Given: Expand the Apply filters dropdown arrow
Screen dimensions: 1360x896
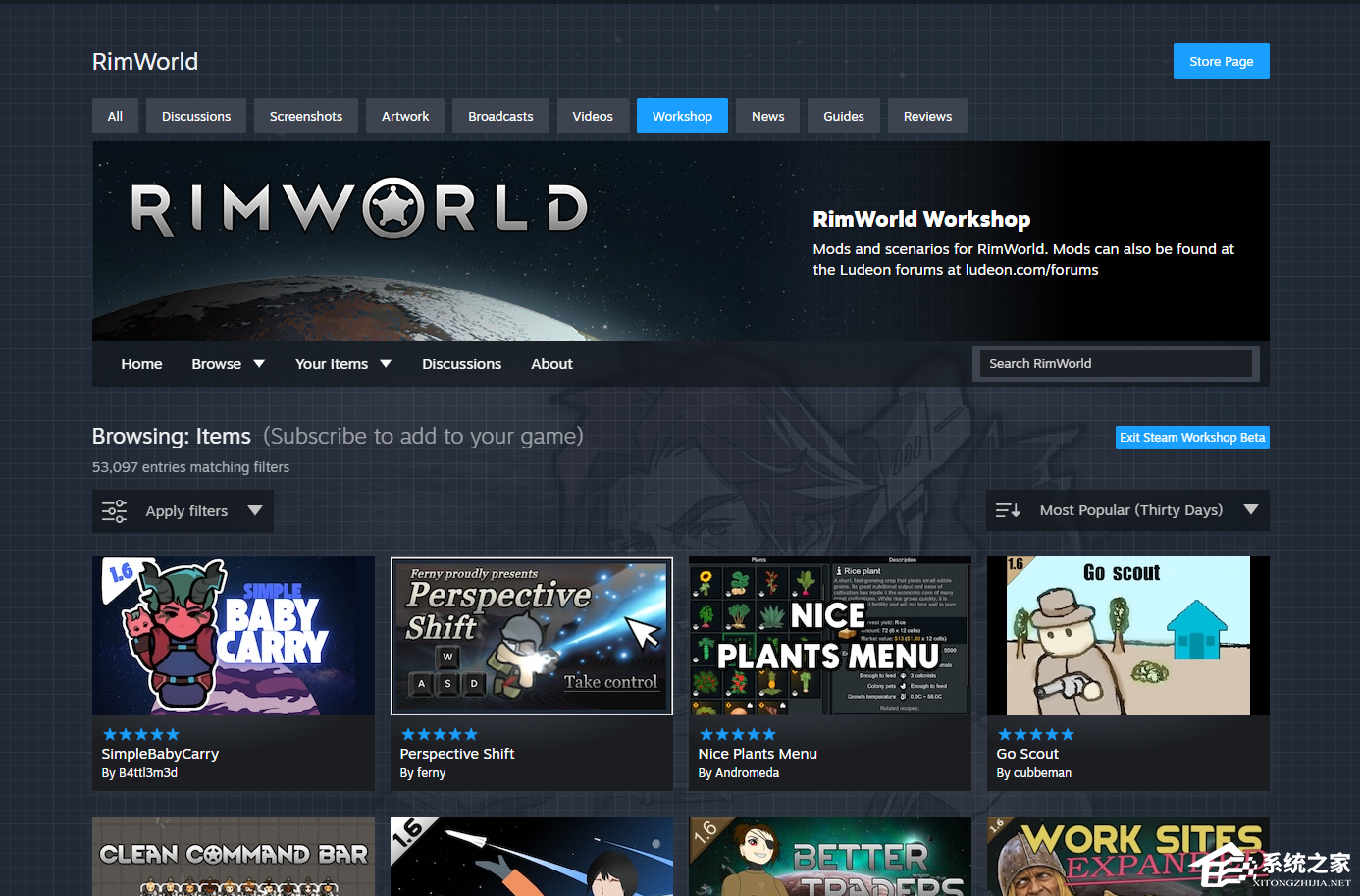Looking at the screenshot, I should pos(255,510).
